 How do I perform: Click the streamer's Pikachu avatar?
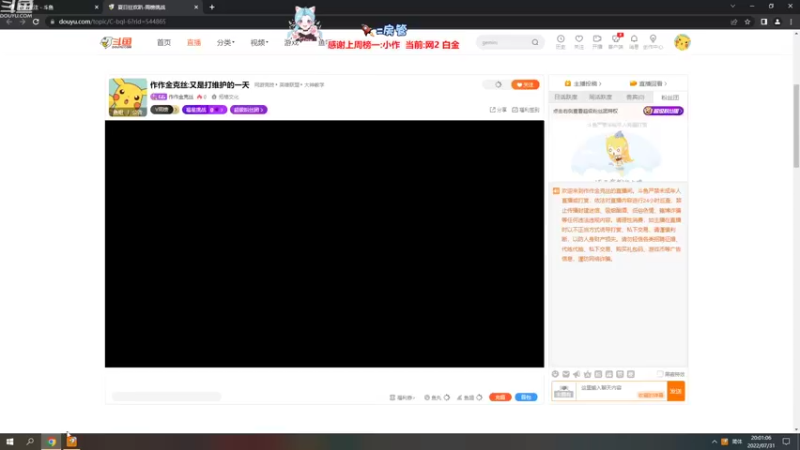tap(128, 97)
